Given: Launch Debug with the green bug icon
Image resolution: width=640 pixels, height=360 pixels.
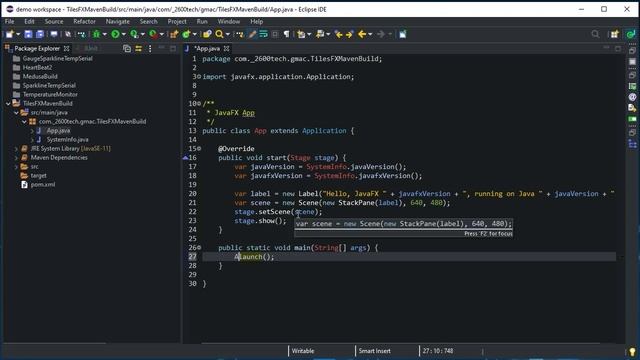Looking at the screenshot, I should pos(96,34).
